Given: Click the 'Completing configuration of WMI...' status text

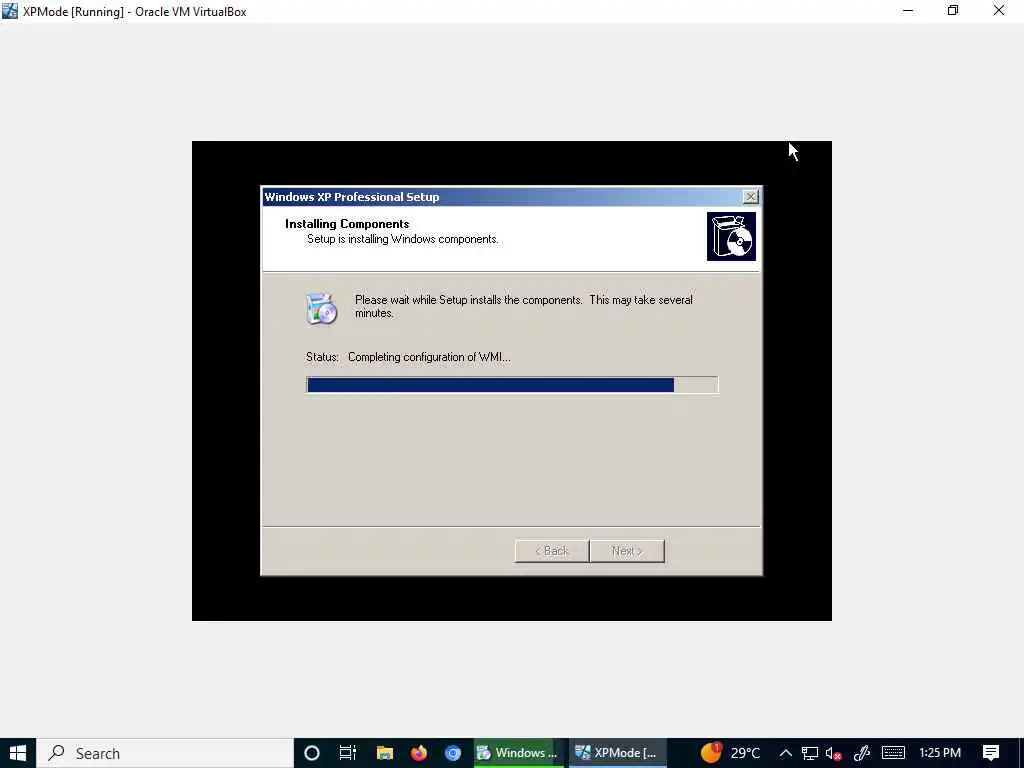Looking at the screenshot, I should point(429,357).
